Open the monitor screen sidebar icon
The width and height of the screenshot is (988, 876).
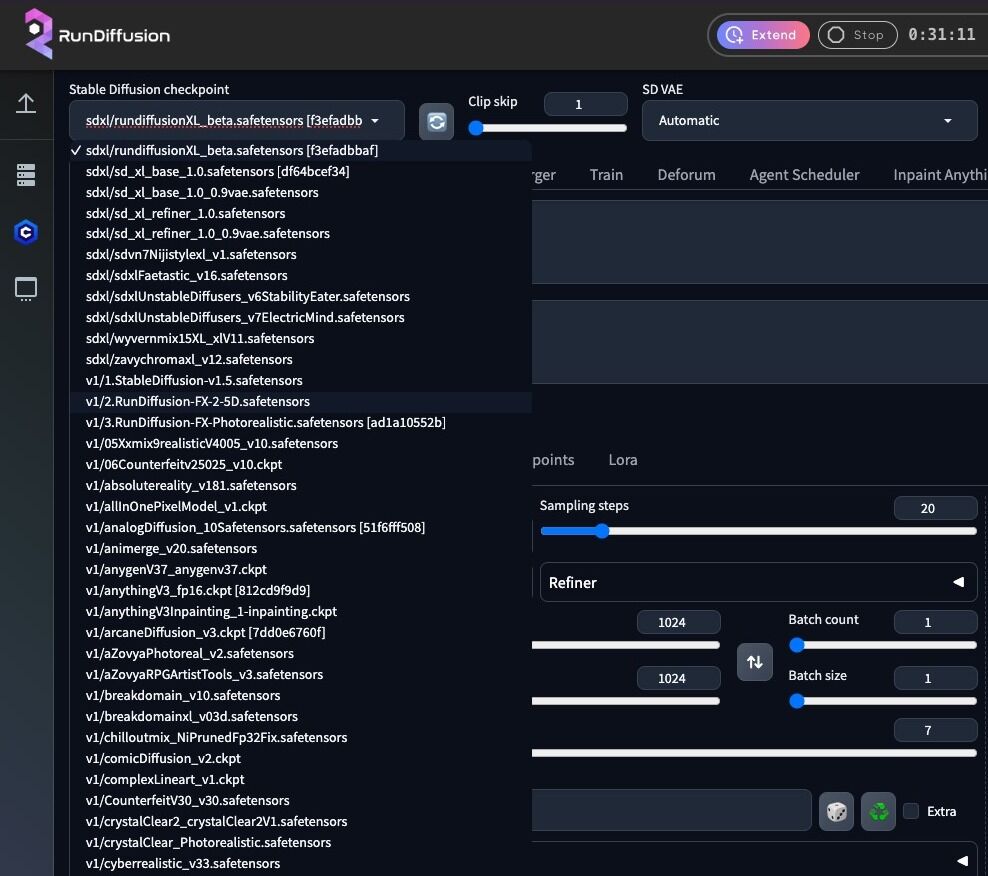tap(26, 290)
